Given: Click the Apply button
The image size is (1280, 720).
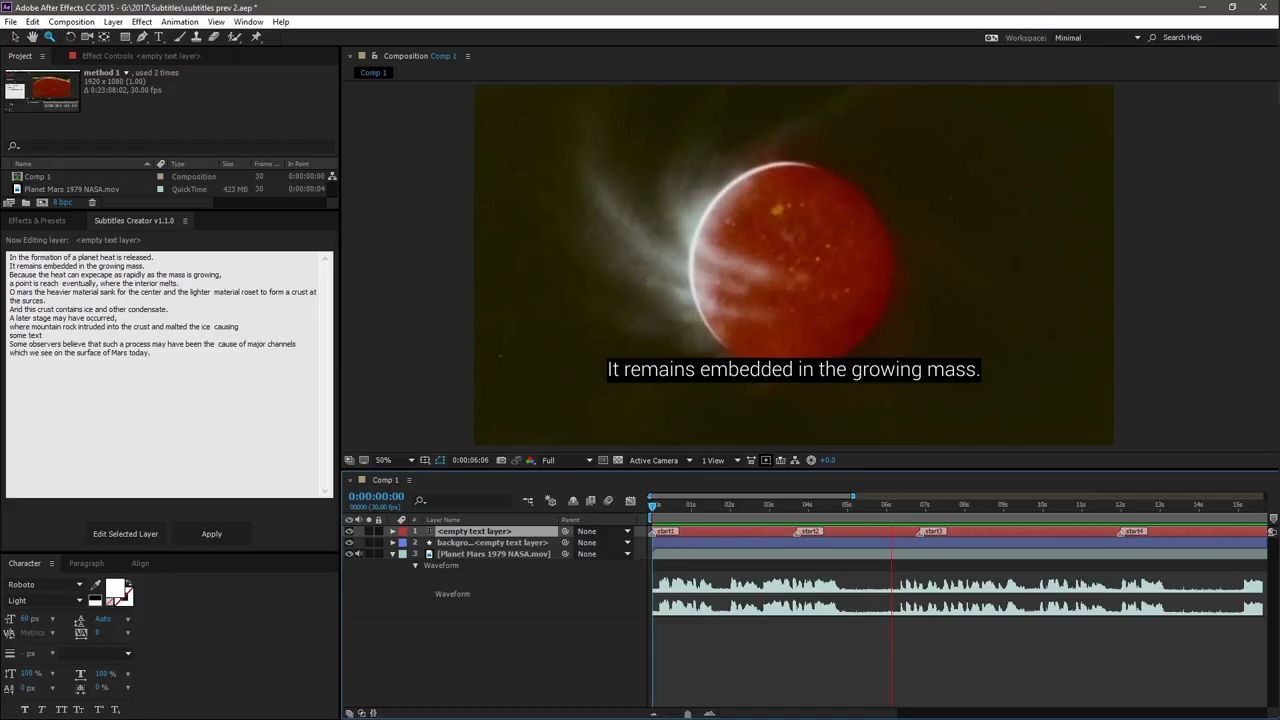Looking at the screenshot, I should click(x=211, y=533).
